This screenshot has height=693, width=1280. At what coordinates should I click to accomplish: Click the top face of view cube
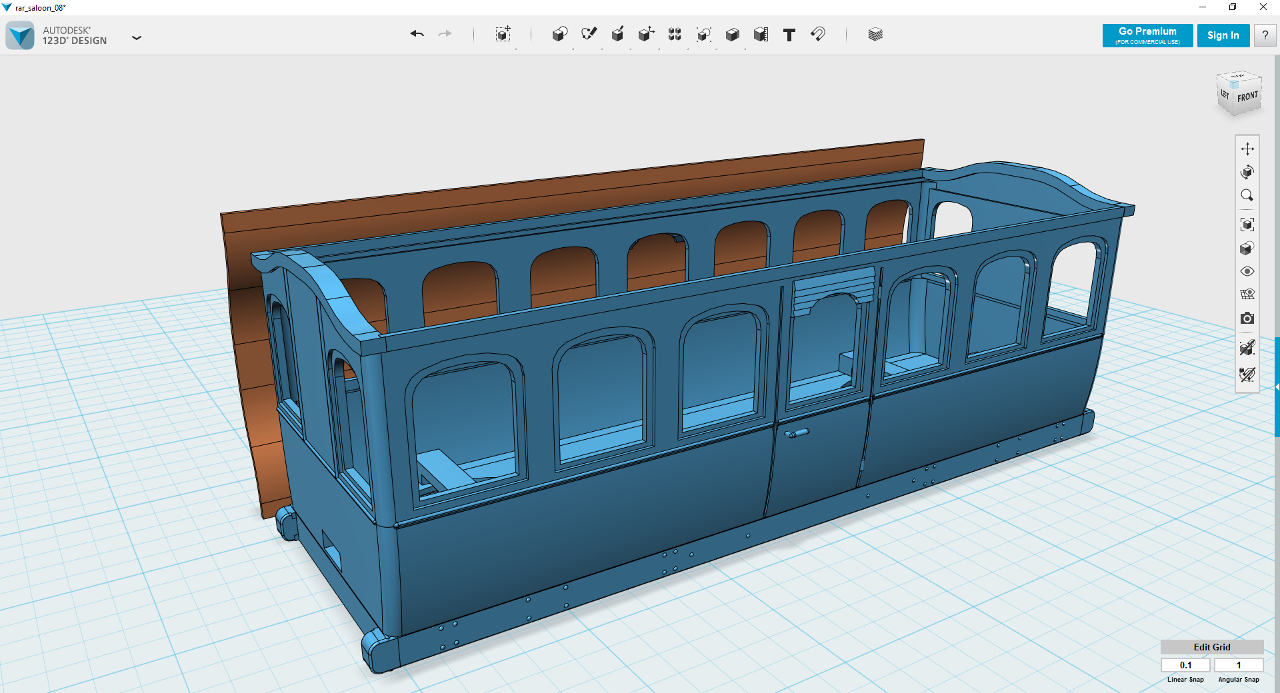1238,77
